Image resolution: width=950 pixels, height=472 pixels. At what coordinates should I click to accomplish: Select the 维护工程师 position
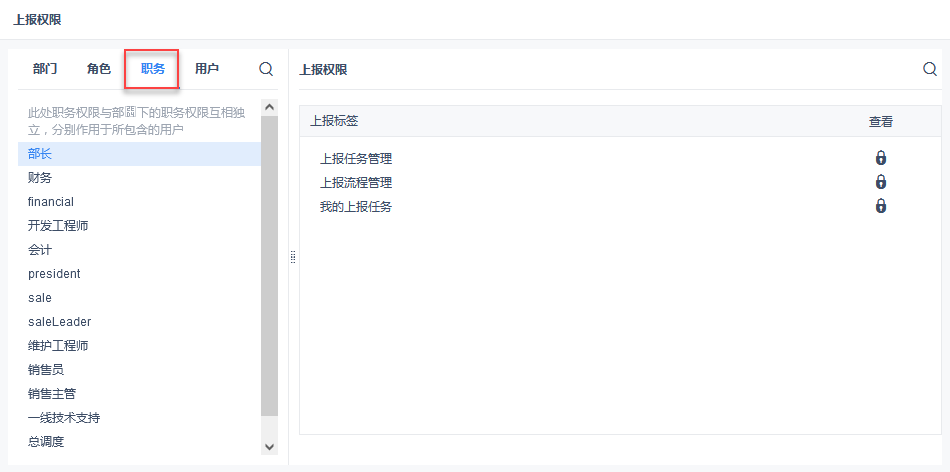139,346
